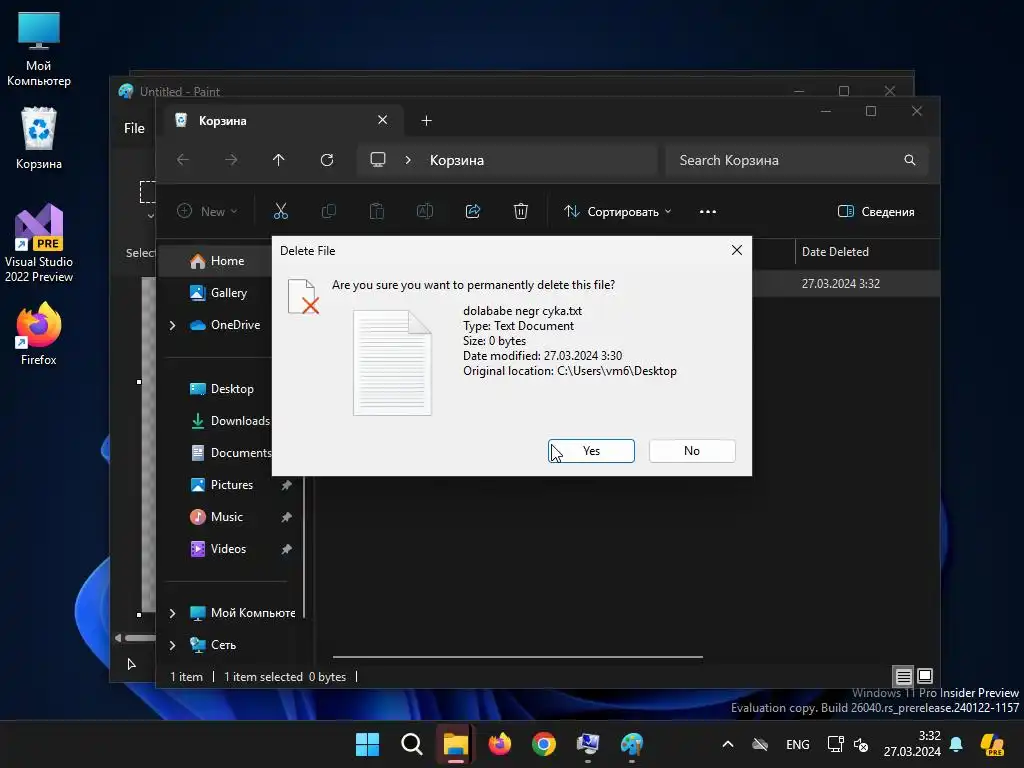Open Мой Компьютер desktop icon

click(x=39, y=50)
